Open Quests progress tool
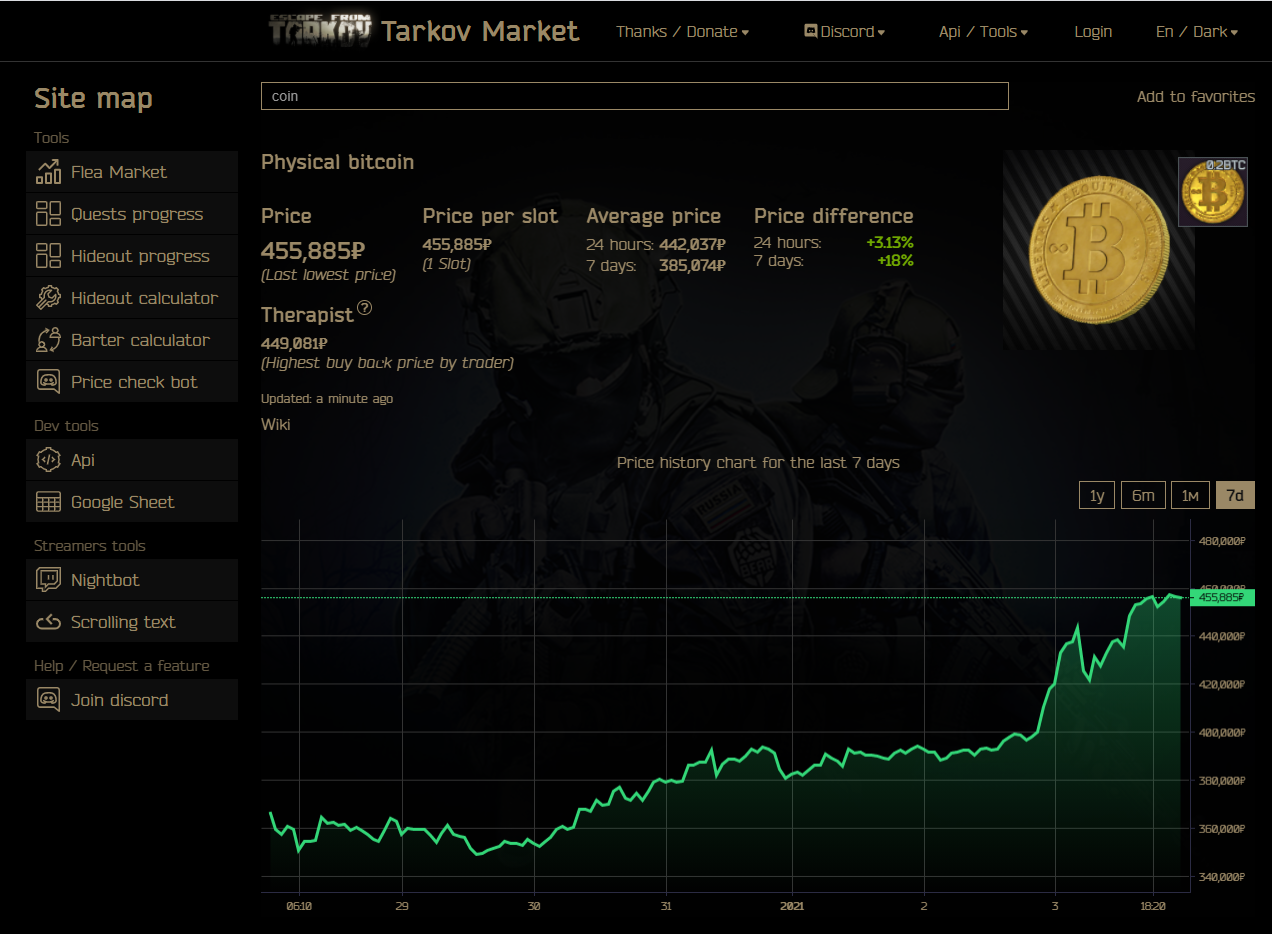The height and width of the screenshot is (934, 1272). click(x=132, y=214)
